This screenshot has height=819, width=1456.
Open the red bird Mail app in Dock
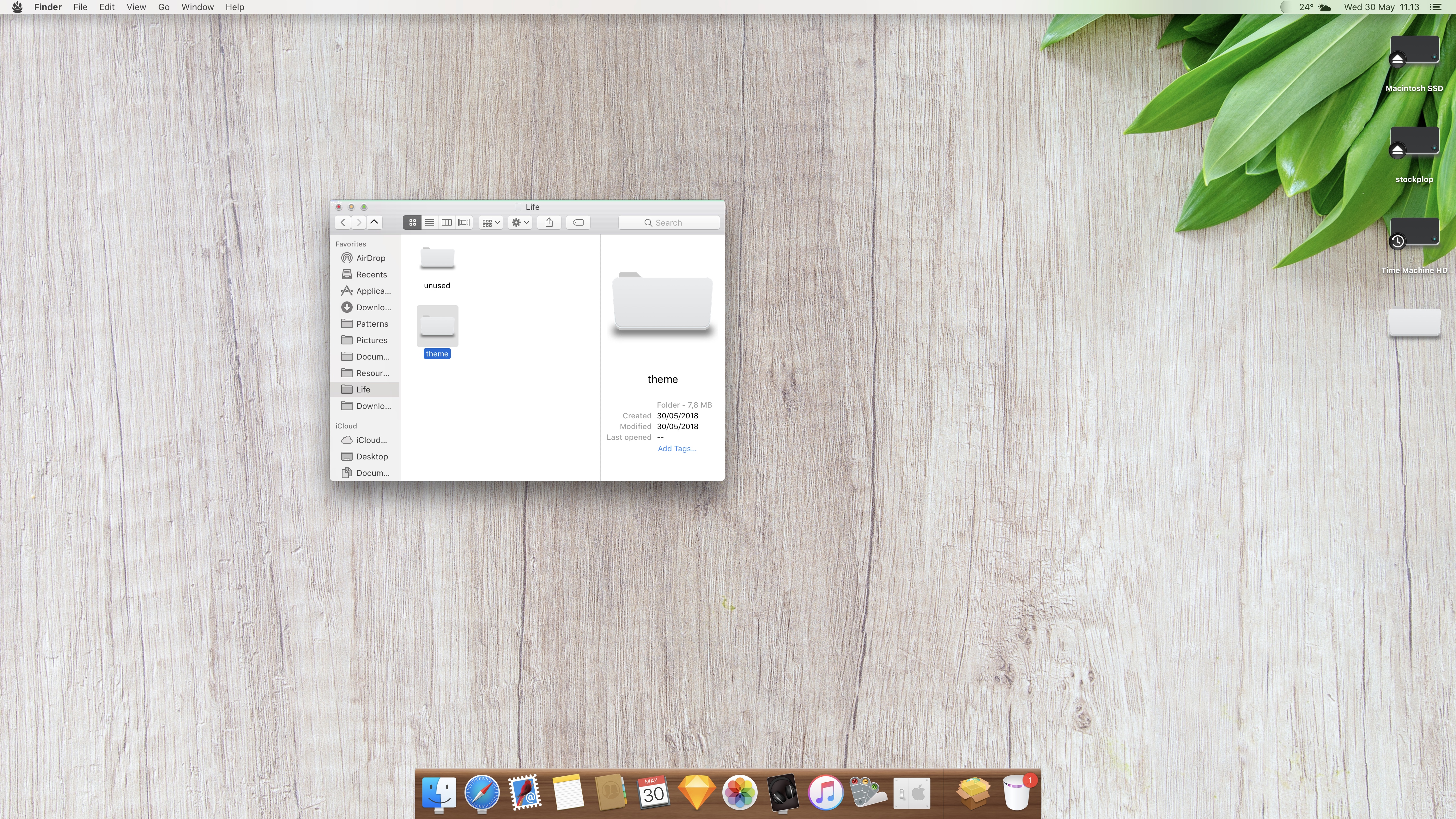coord(525,792)
